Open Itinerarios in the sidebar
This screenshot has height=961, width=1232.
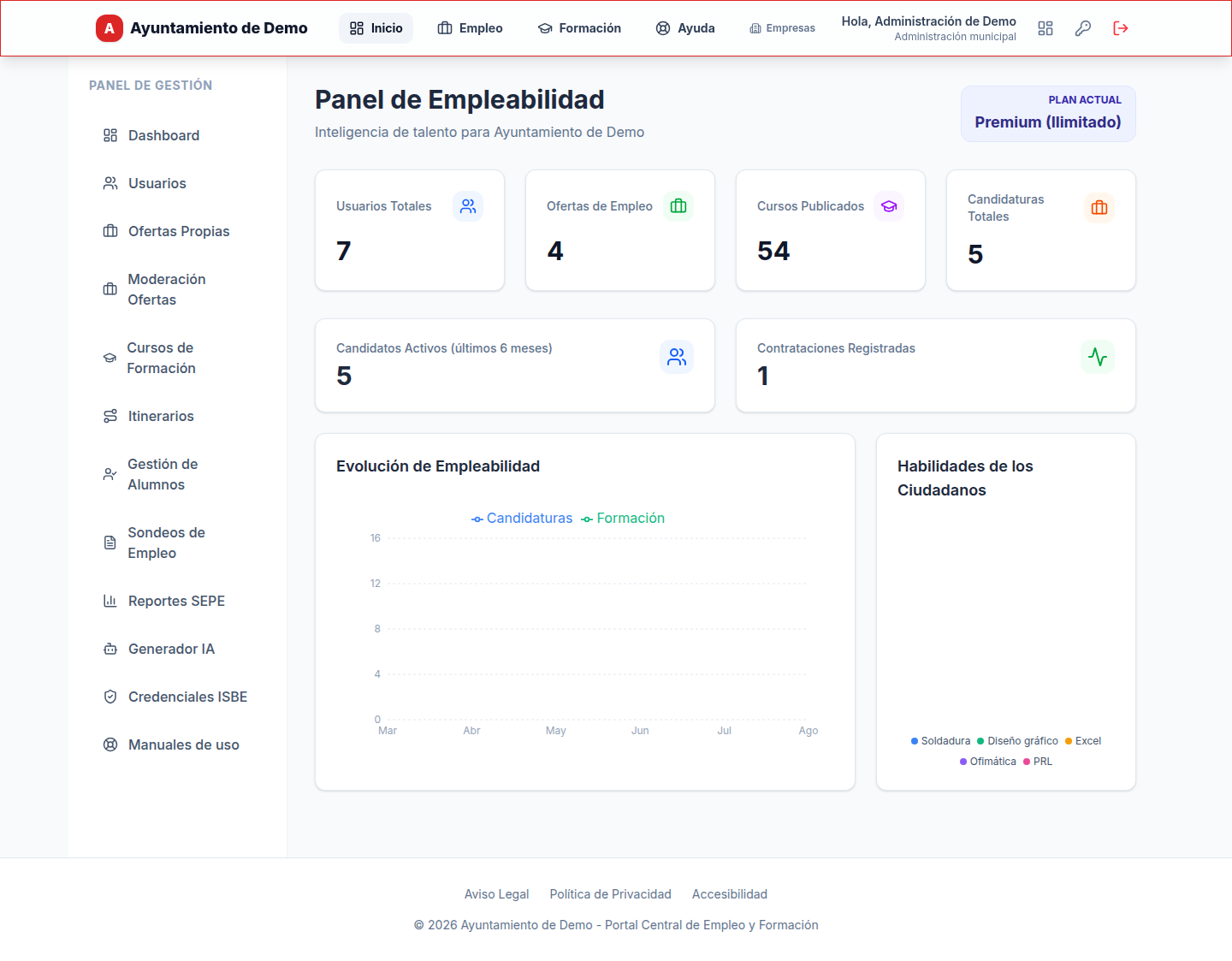point(177,416)
